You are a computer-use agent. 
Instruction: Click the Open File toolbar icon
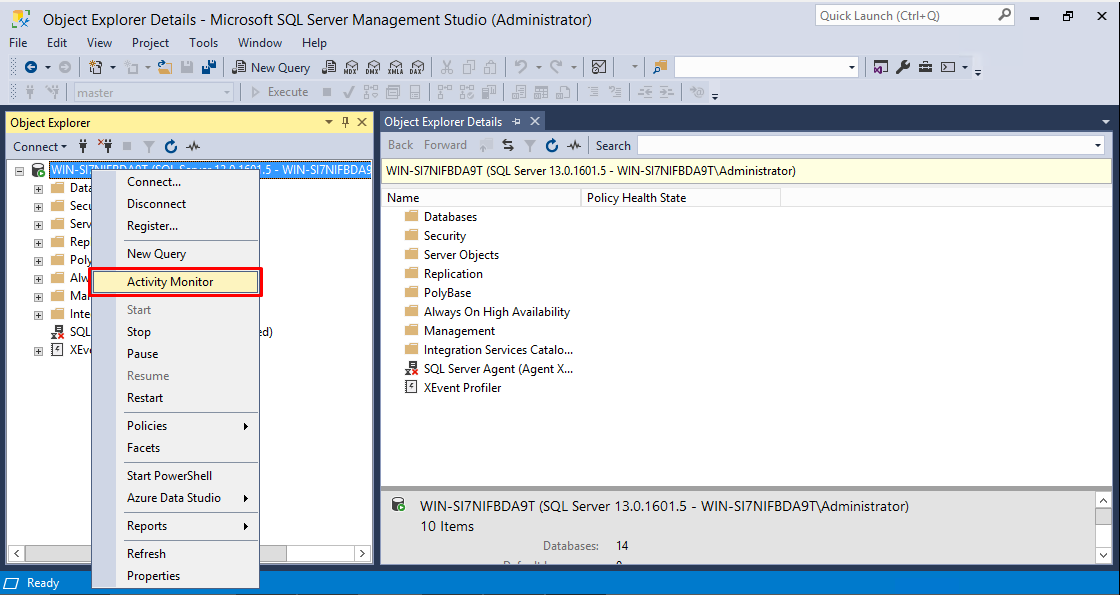click(x=164, y=67)
